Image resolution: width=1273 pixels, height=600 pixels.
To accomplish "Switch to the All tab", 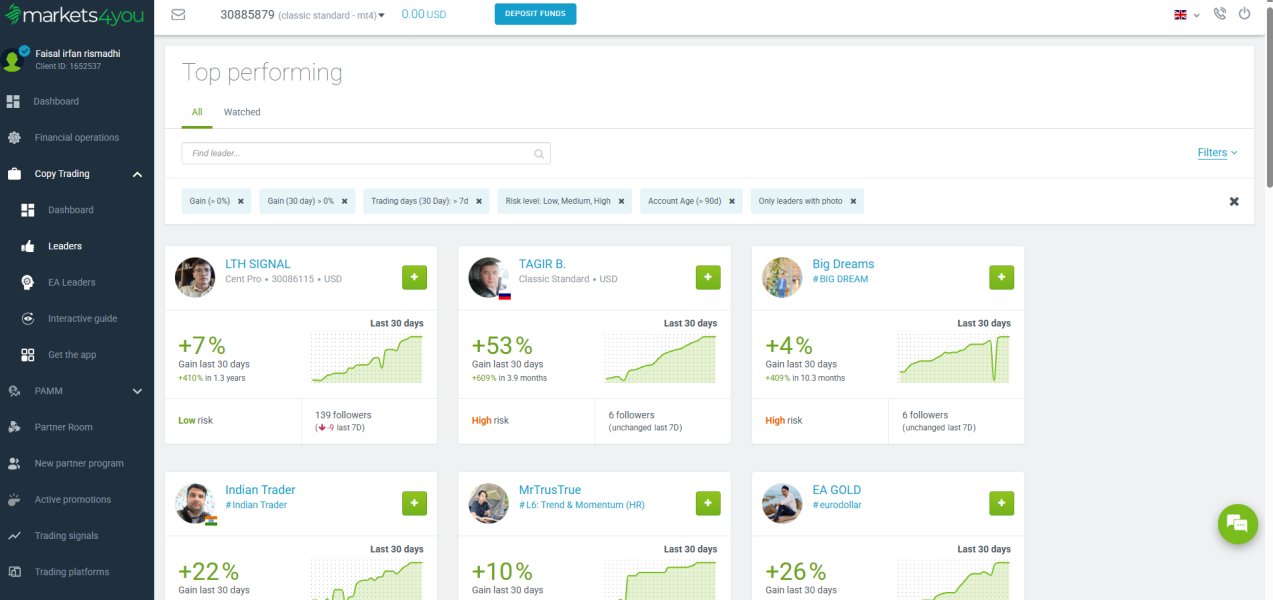I will click(197, 112).
